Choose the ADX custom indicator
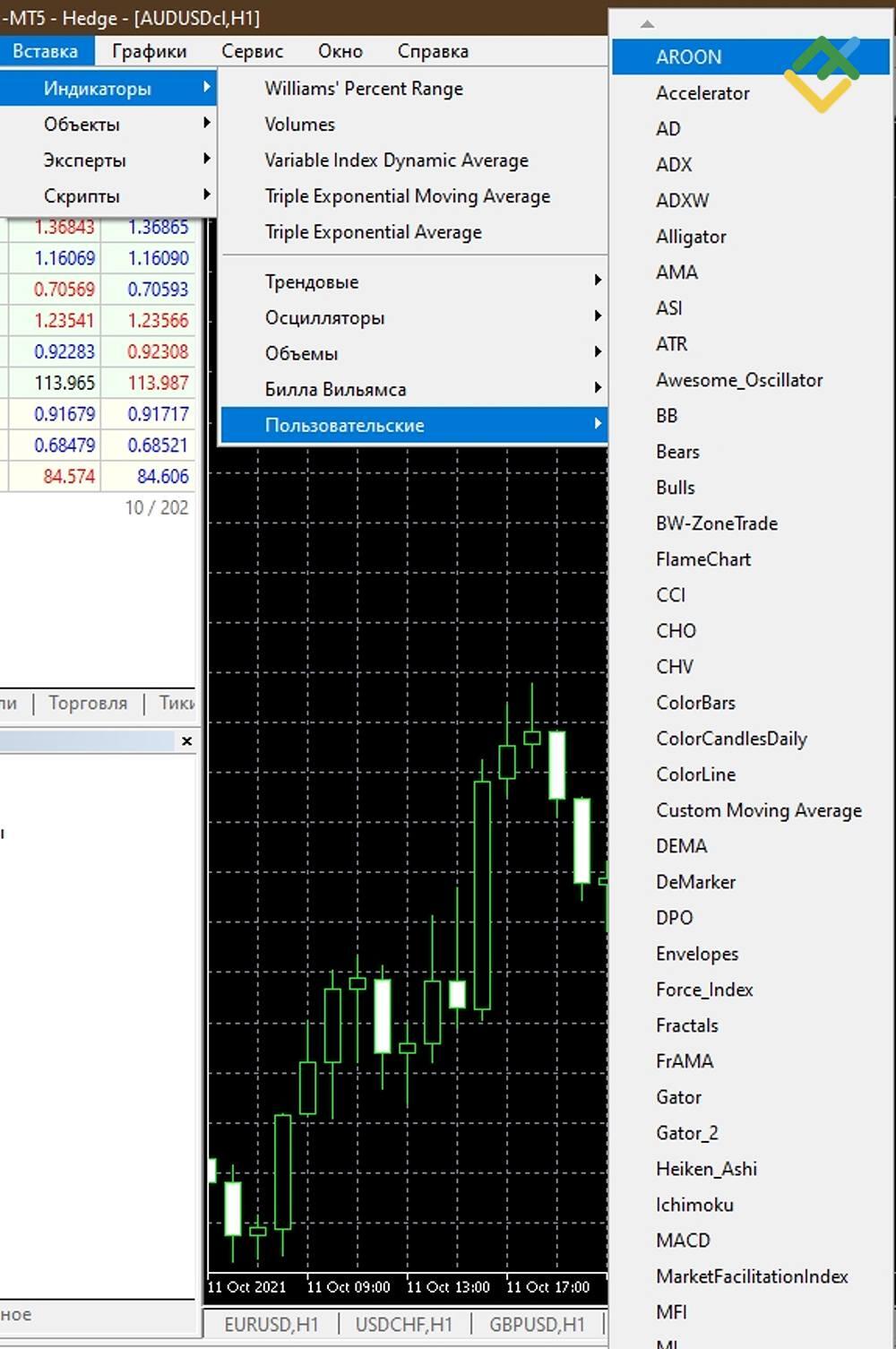 [x=751, y=164]
